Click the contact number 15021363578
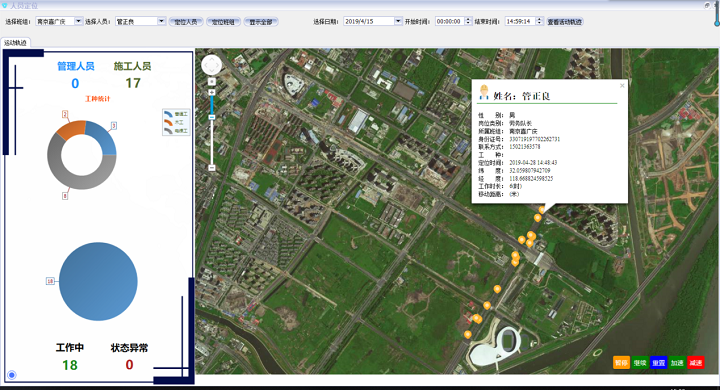 point(525,147)
